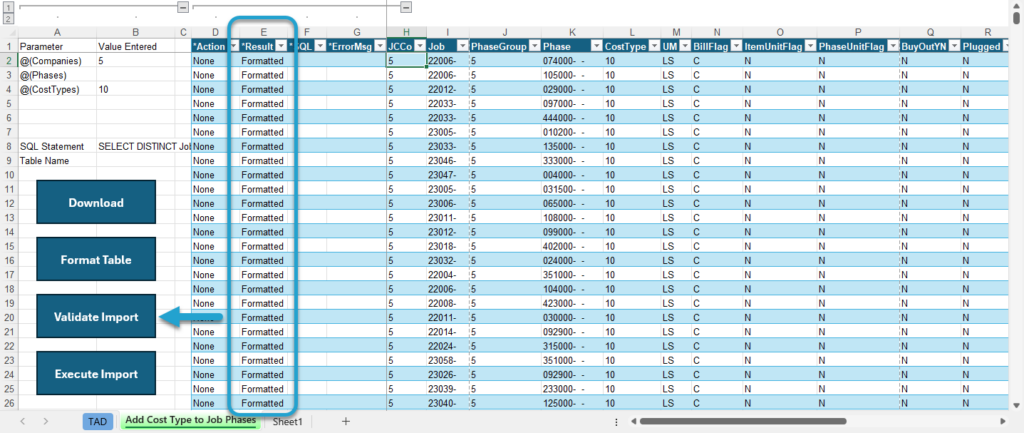Click the Job cell 23058-
Screen dimensions: 1024x433
[447, 360]
